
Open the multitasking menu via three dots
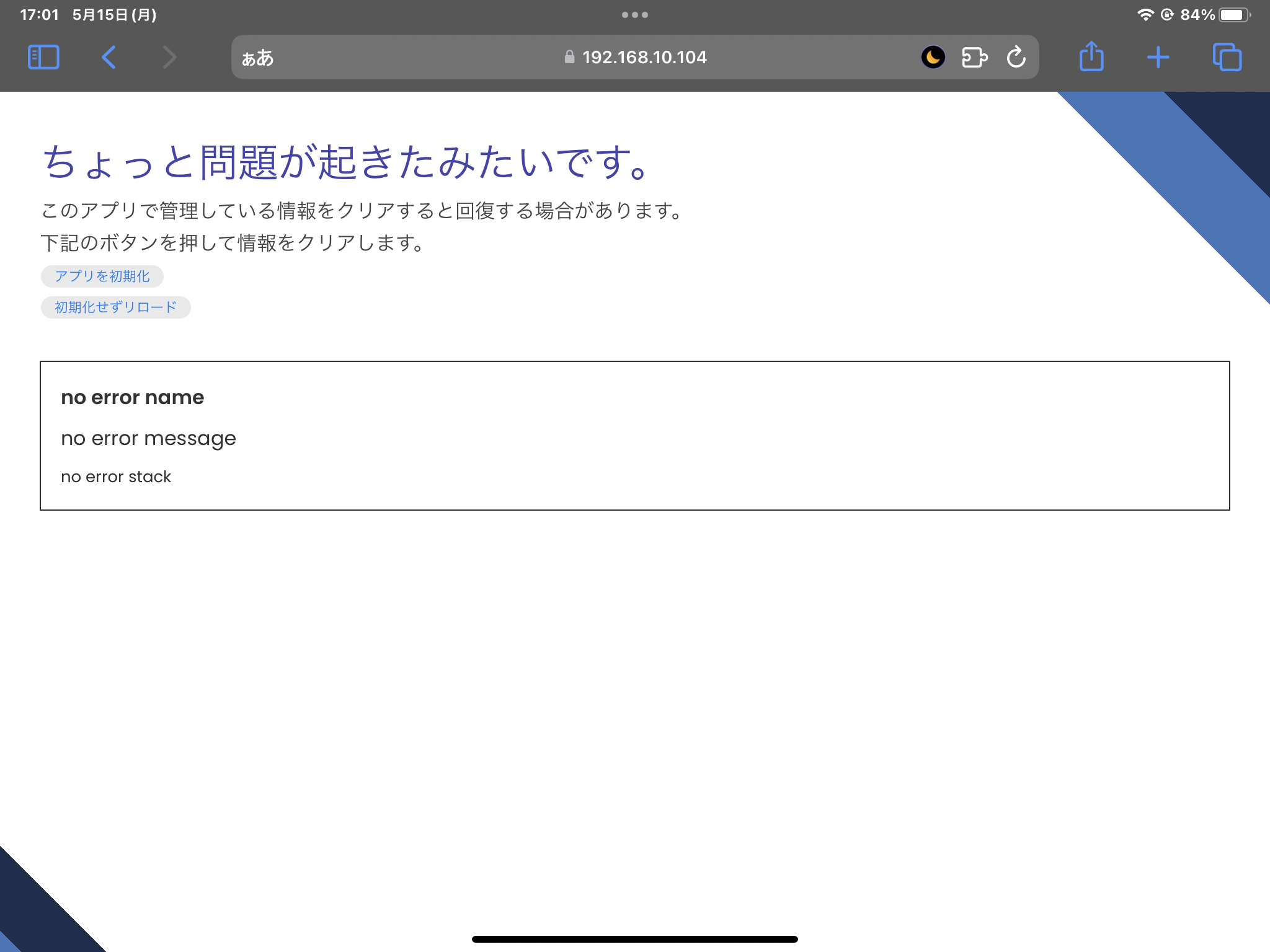click(635, 15)
